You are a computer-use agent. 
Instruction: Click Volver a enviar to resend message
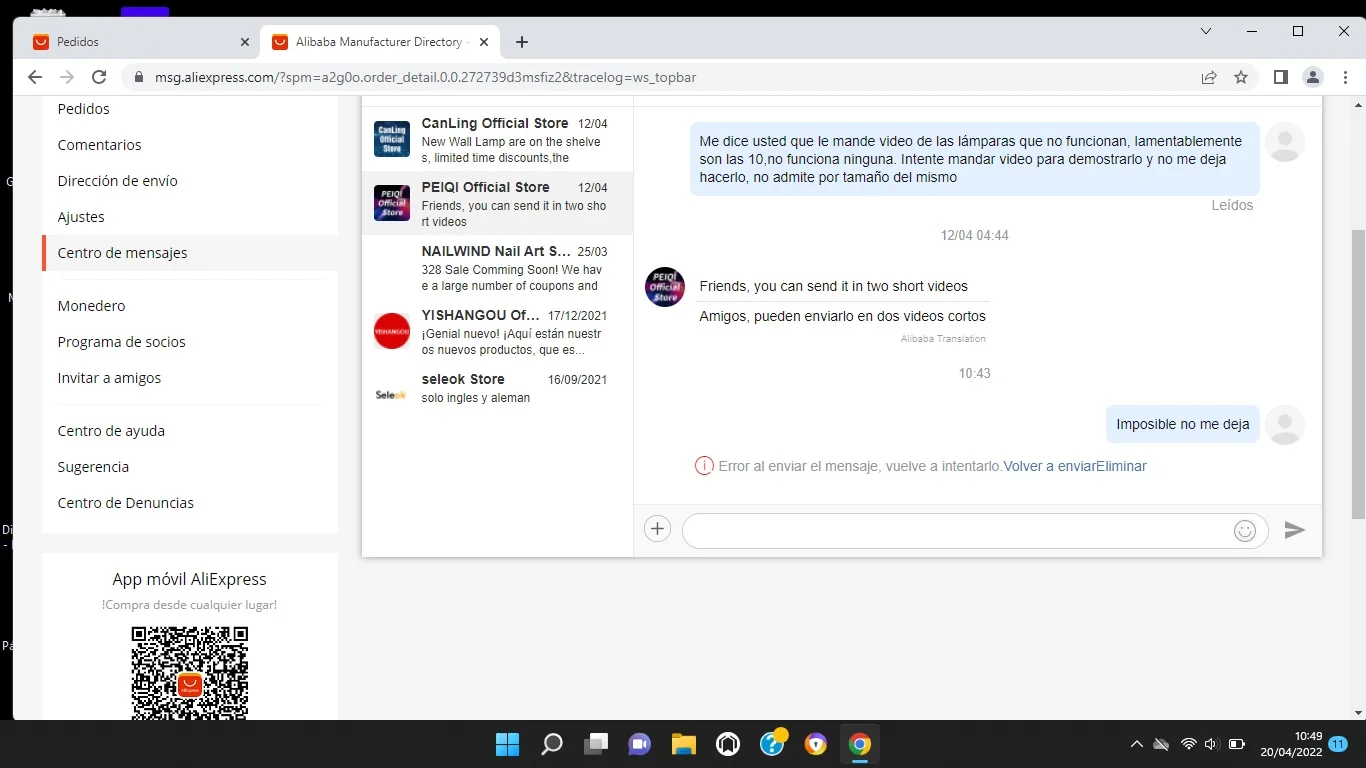coord(1049,466)
